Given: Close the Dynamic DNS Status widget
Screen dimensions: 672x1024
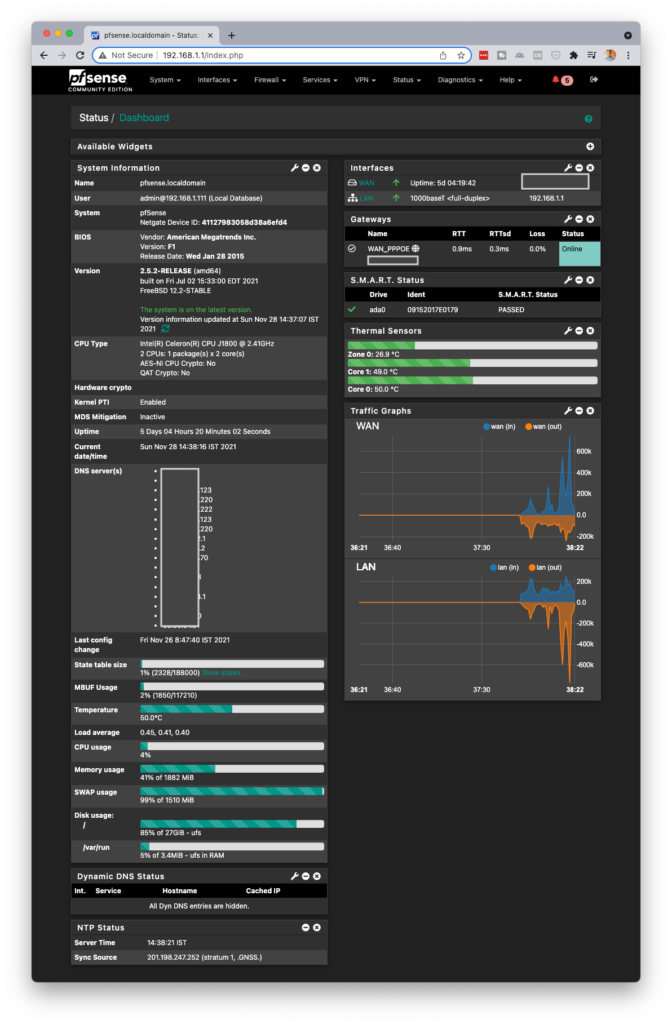Looking at the screenshot, I should click(317, 876).
